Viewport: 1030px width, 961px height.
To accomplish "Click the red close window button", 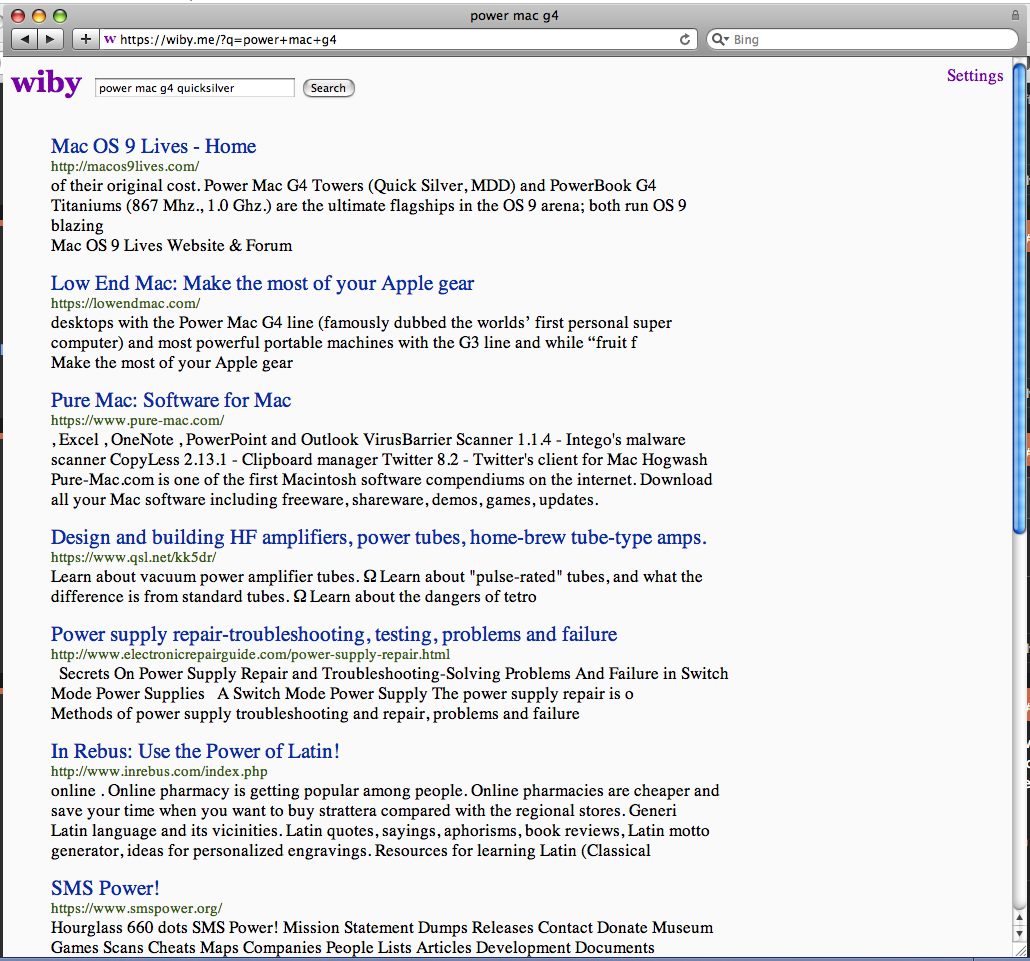I will 18,15.
